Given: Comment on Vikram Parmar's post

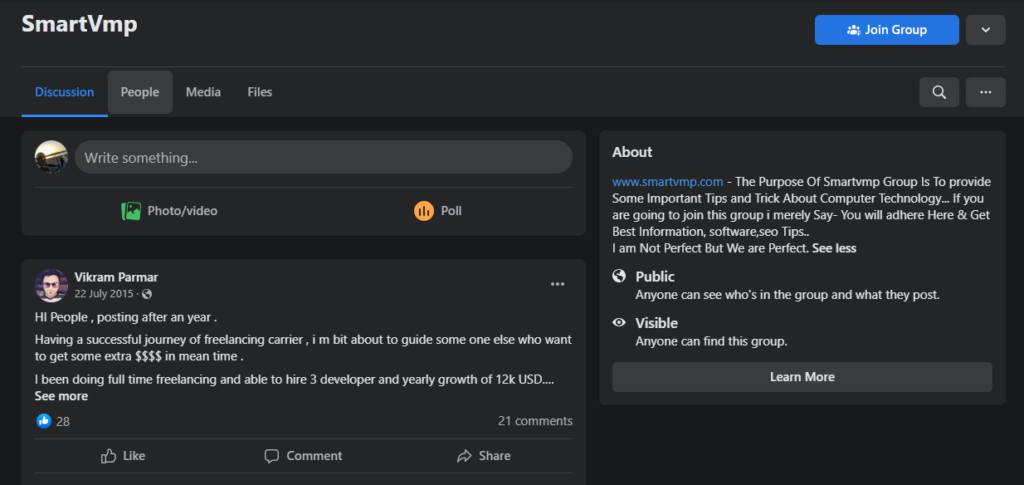Looking at the screenshot, I should pos(303,456).
